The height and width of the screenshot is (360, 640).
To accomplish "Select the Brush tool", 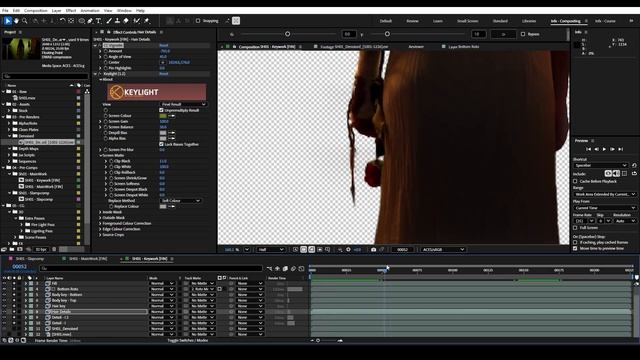I will 109,21.
